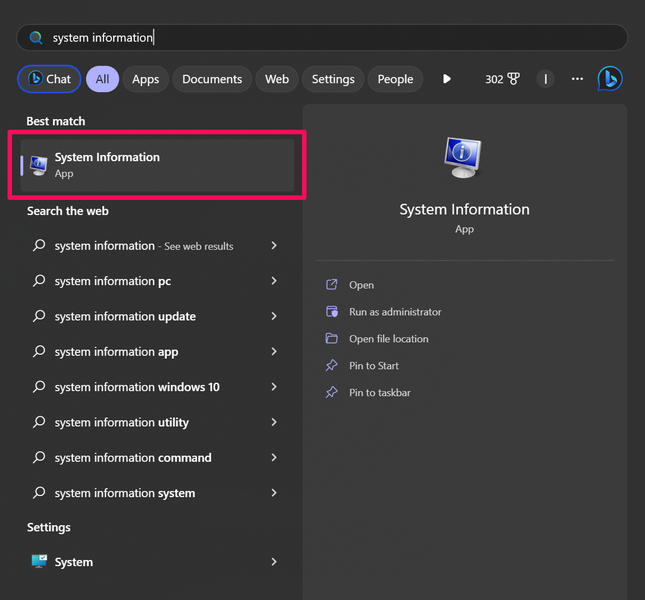This screenshot has height=600, width=645.
Task: Open the System Information best match result
Action: [x=157, y=164]
